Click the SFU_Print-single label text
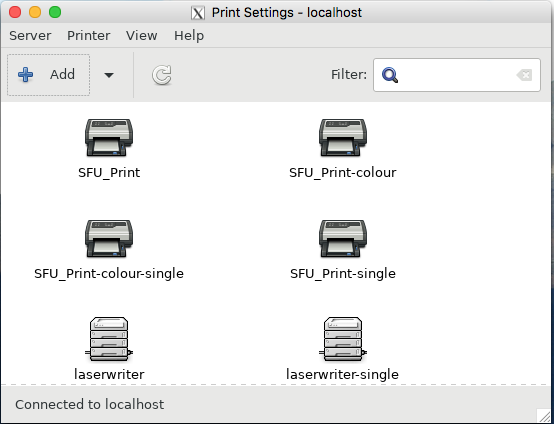The image size is (554, 424). tap(343, 273)
